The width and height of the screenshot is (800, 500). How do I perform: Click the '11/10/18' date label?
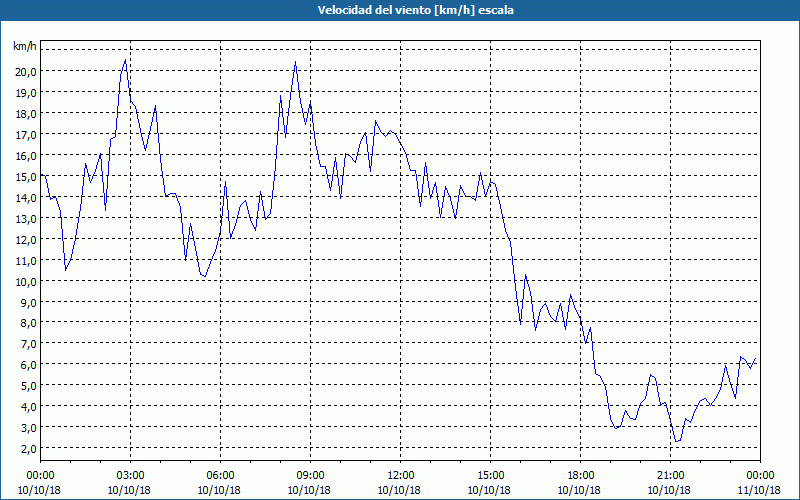click(x=760, y=490)
